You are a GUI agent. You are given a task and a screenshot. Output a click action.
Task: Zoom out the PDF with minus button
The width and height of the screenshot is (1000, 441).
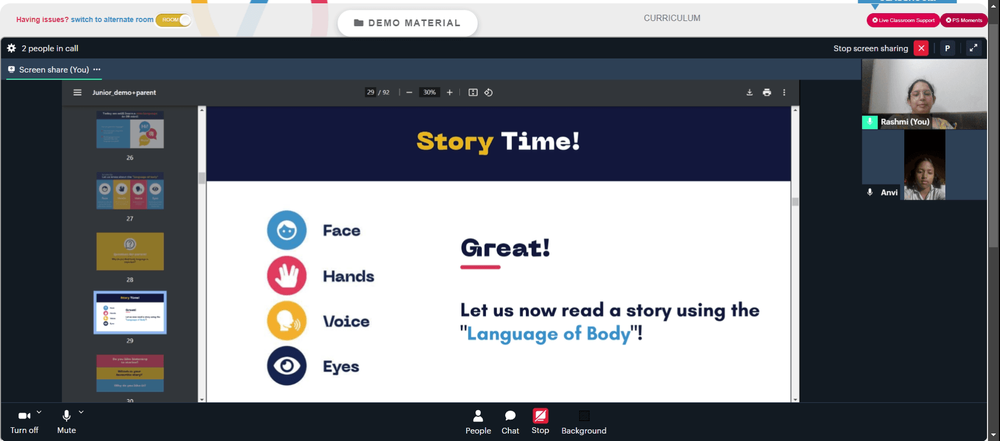tap(409, 93)
